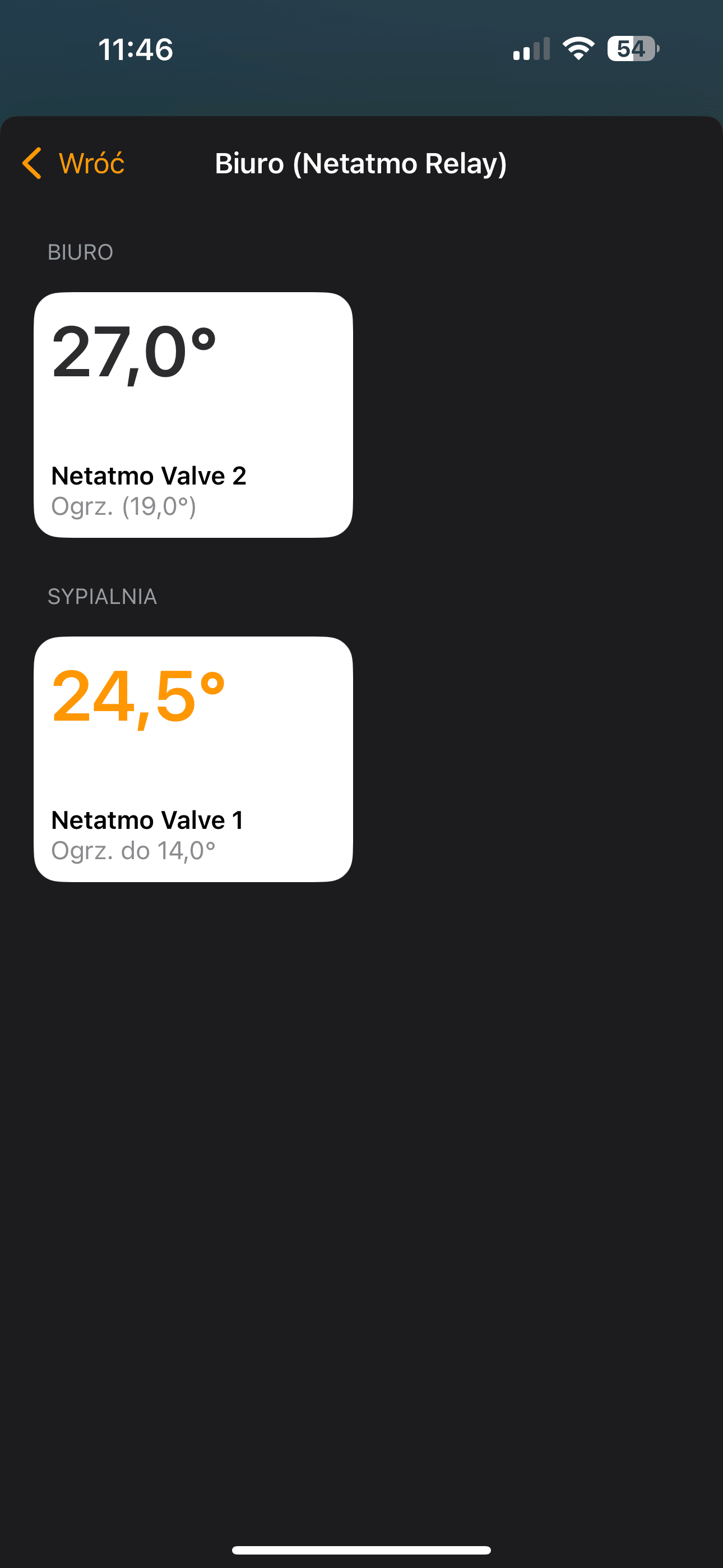Go back using the Wróć link
The height and width of the screenshot is (1568, 723).
pyautogui.click(x=91, y=163)
